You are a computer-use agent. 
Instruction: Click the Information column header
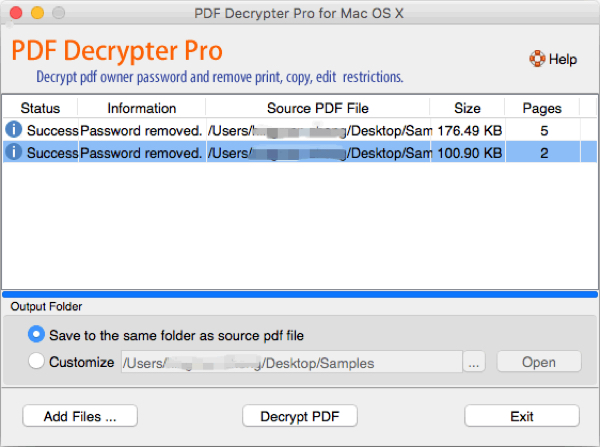point(142,108)
